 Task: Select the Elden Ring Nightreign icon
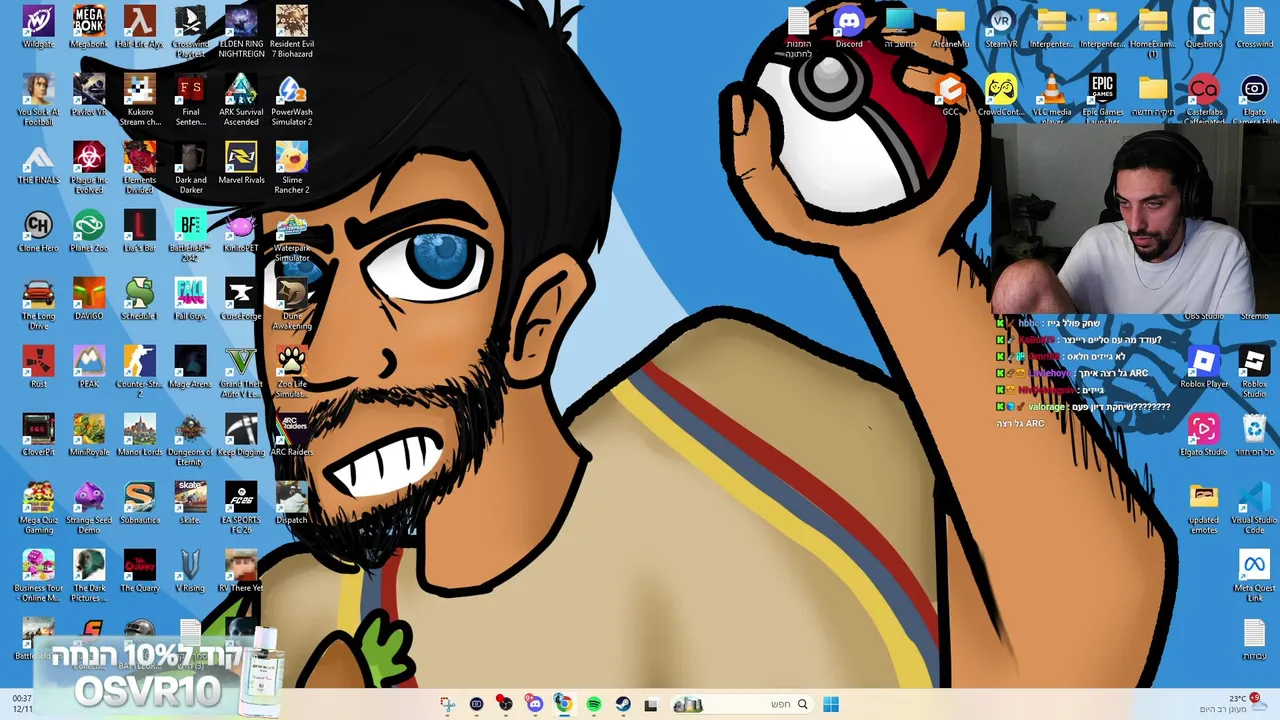pyautogui.click(x=241, y=32)
